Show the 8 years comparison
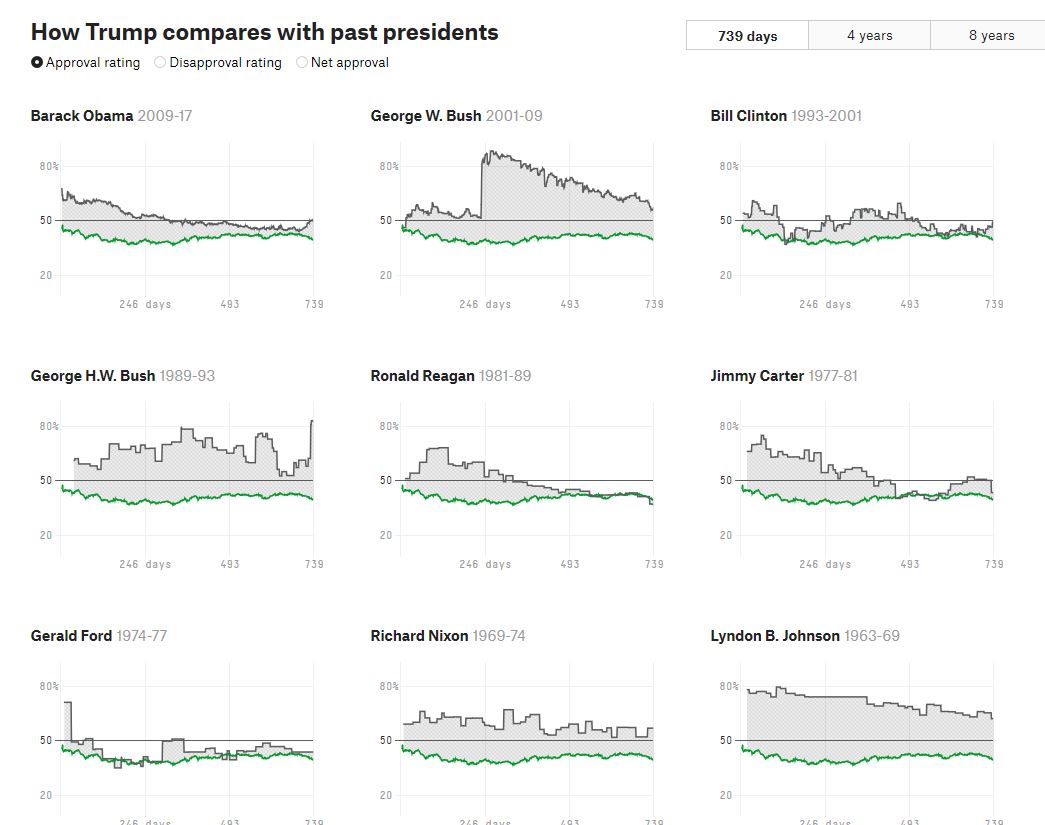The image size is (1045, 825). coord(991,36)
